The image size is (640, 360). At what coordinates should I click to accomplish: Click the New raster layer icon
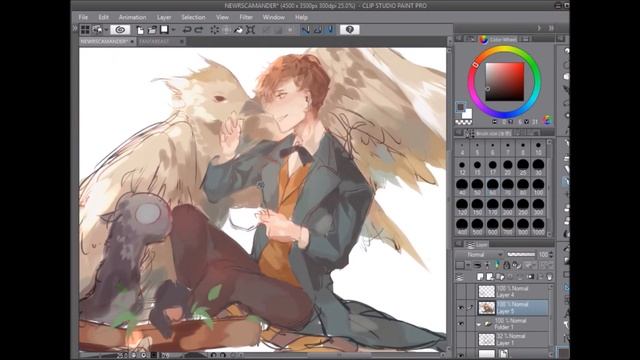(480, 277)
